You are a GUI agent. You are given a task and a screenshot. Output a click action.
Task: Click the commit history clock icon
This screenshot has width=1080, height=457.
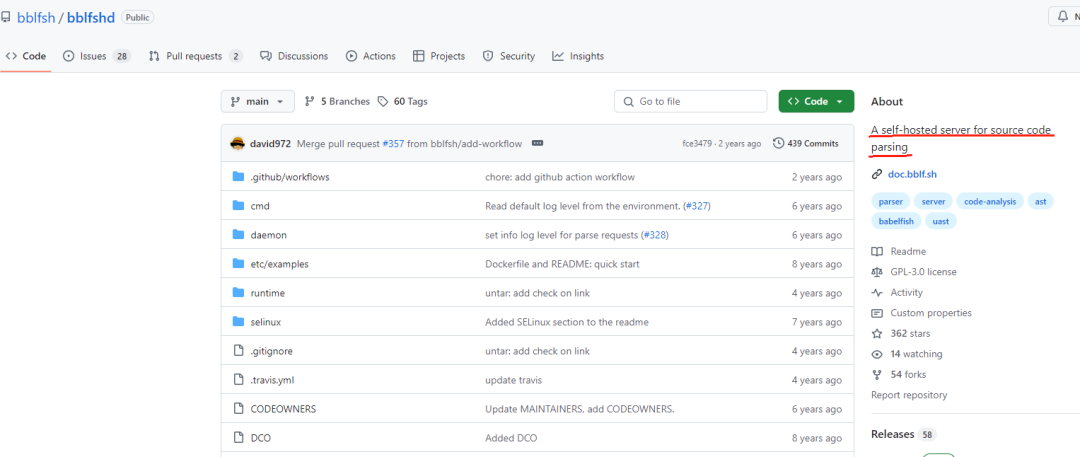779,144
